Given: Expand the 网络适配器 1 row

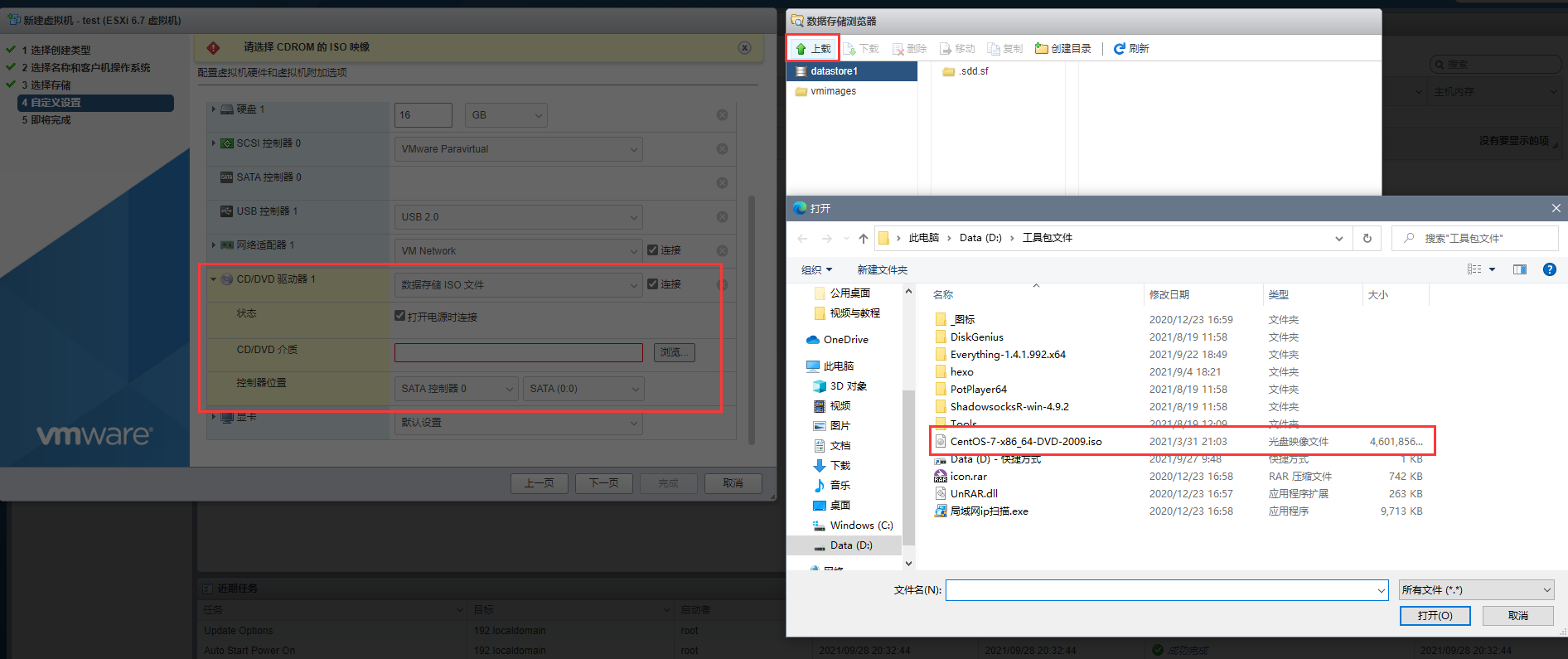Looking at the screenshot, I should point(213,245).
